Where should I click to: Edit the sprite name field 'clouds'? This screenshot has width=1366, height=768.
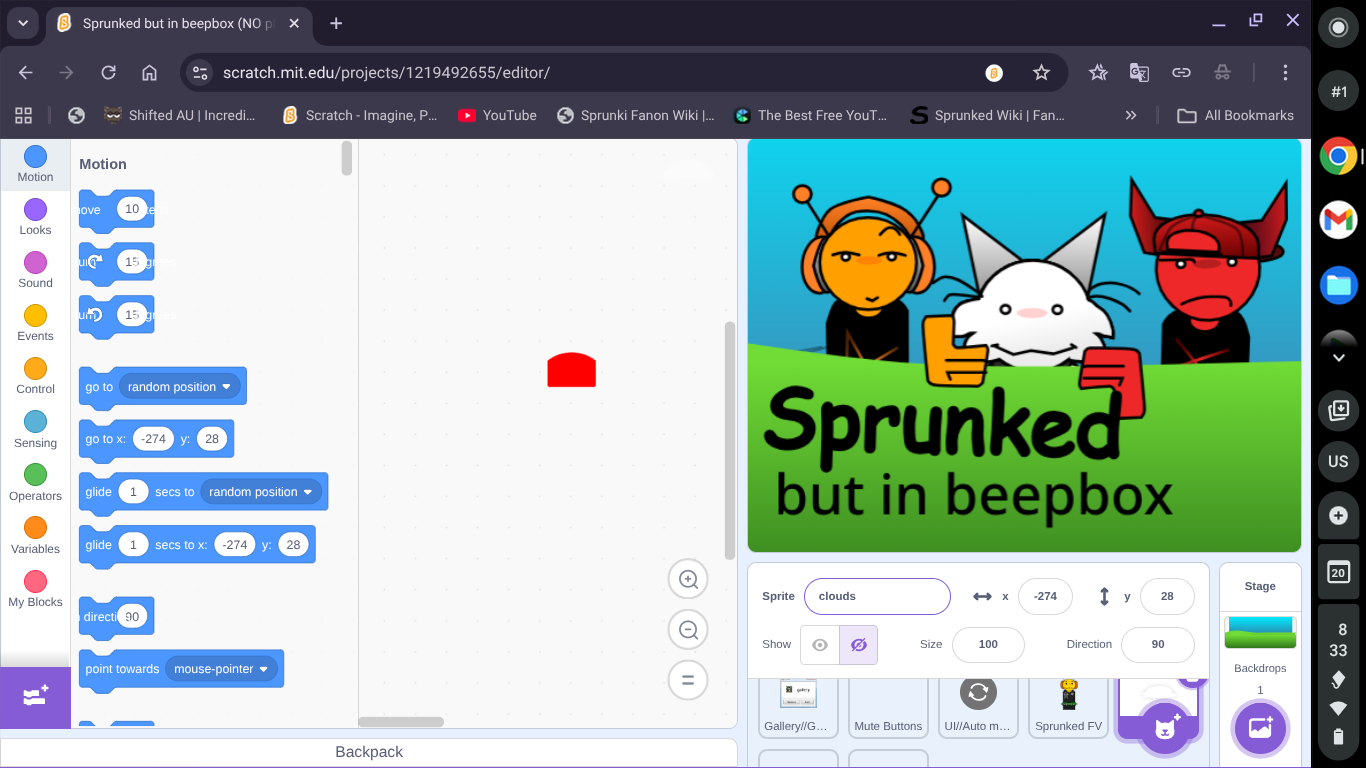coord(877,596)
